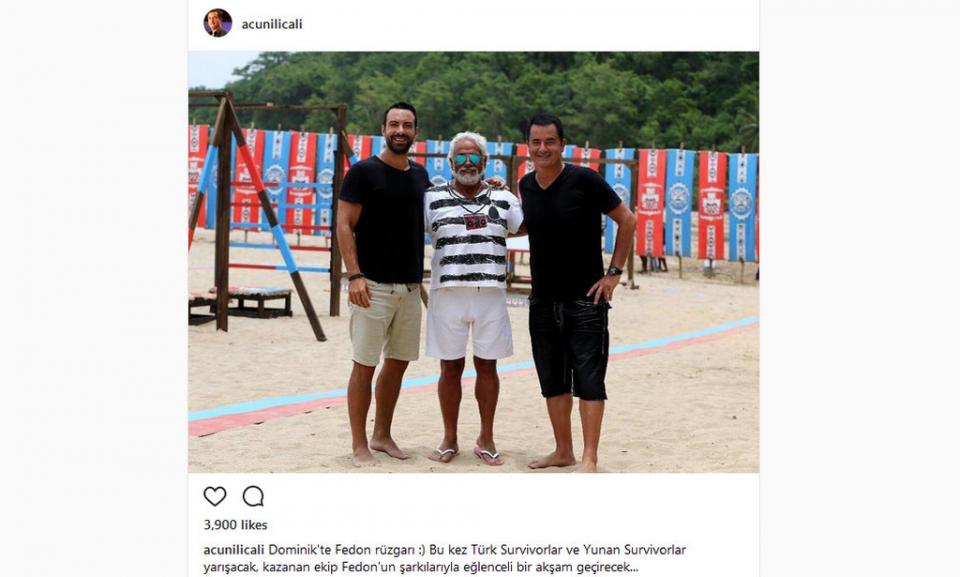
Task: Click the rightmost blue banner in photo
Action: point(742,207)
